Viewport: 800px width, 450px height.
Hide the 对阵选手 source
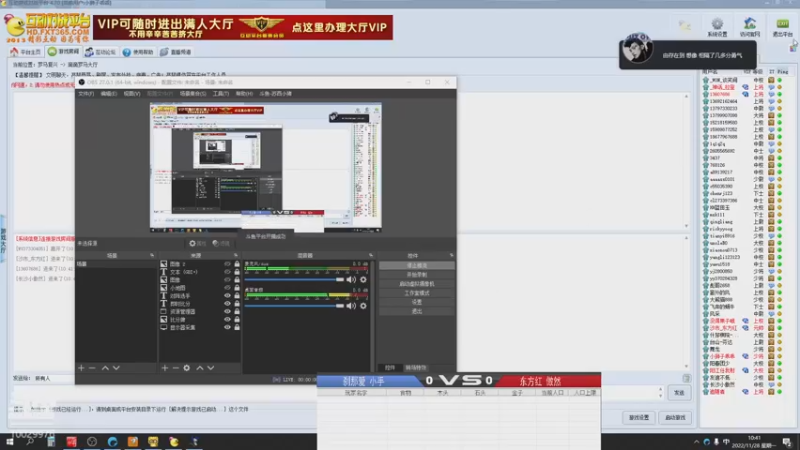(227, 296)
